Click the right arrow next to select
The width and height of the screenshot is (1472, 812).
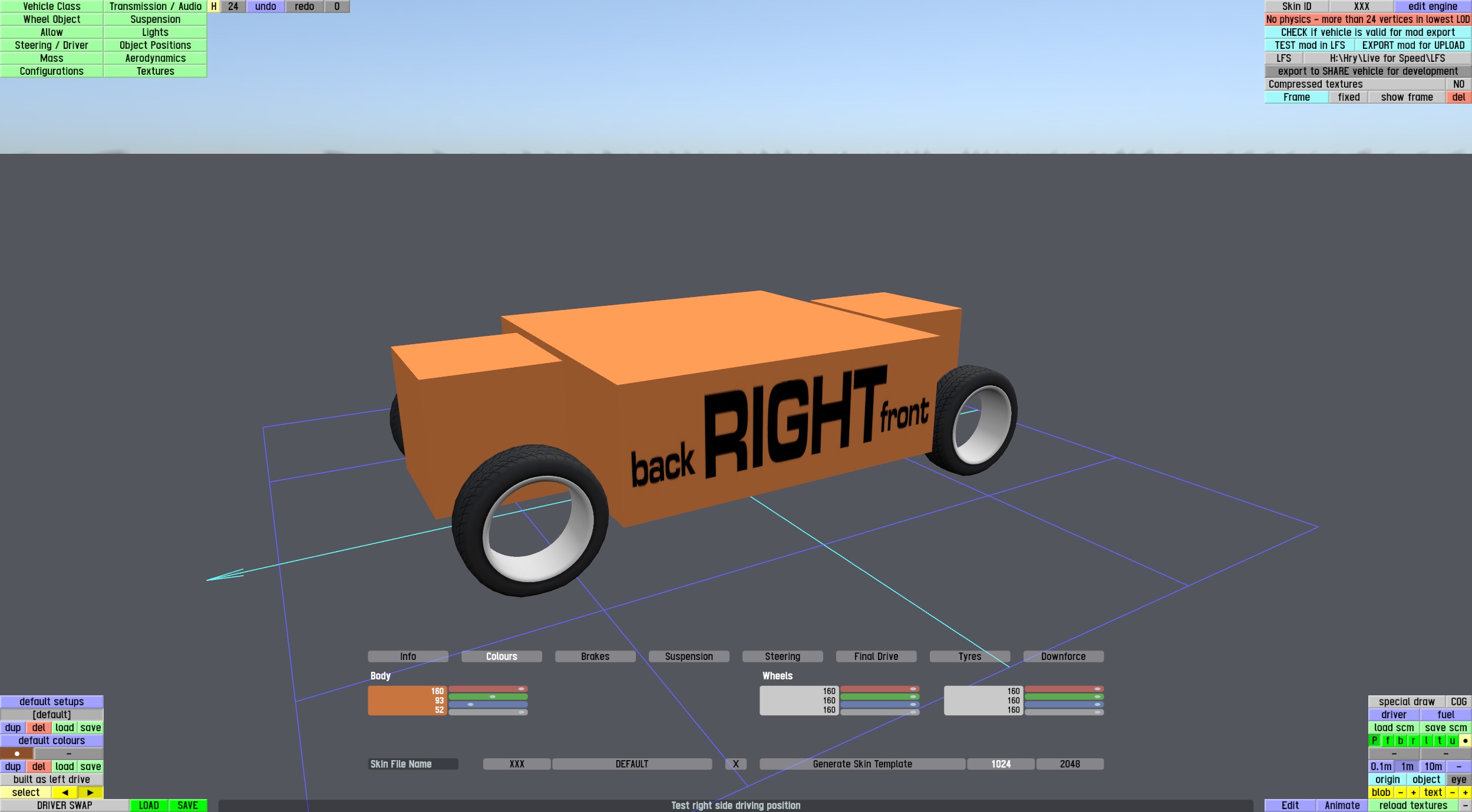tap(90, 793)
